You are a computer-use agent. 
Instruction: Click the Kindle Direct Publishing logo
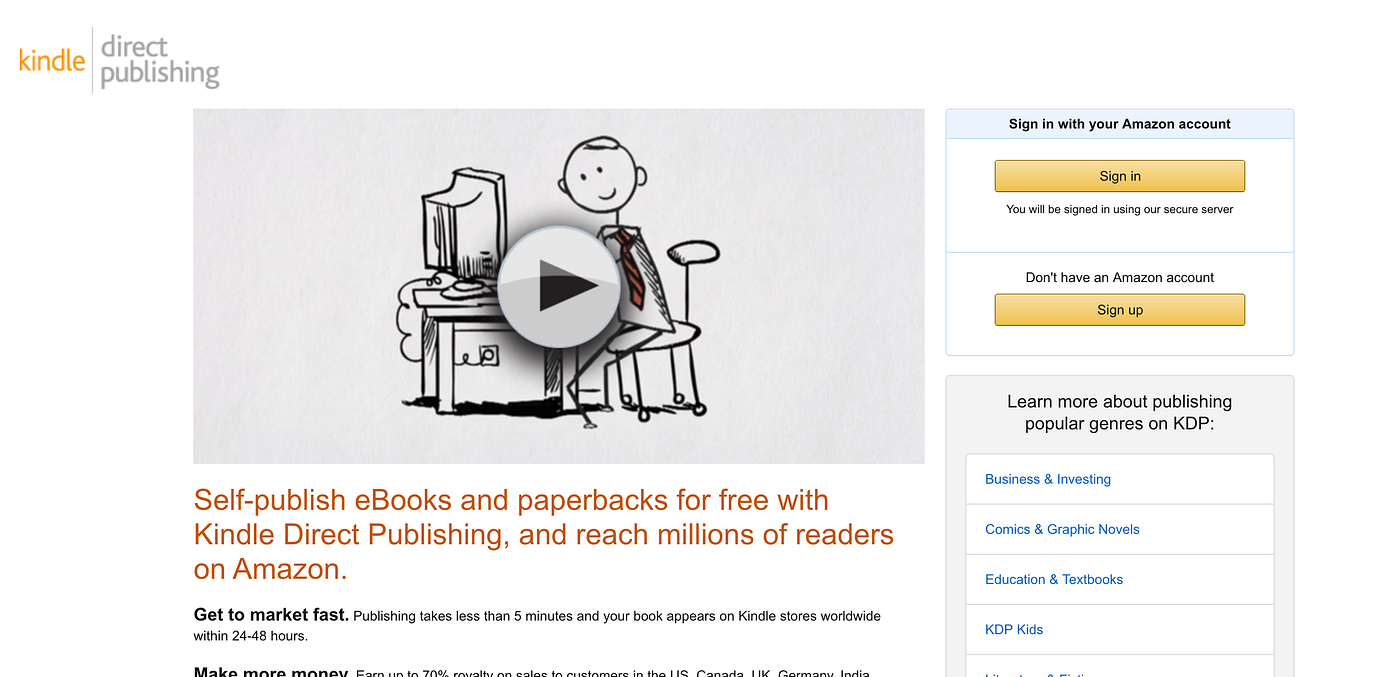click(x=119, y=61)
